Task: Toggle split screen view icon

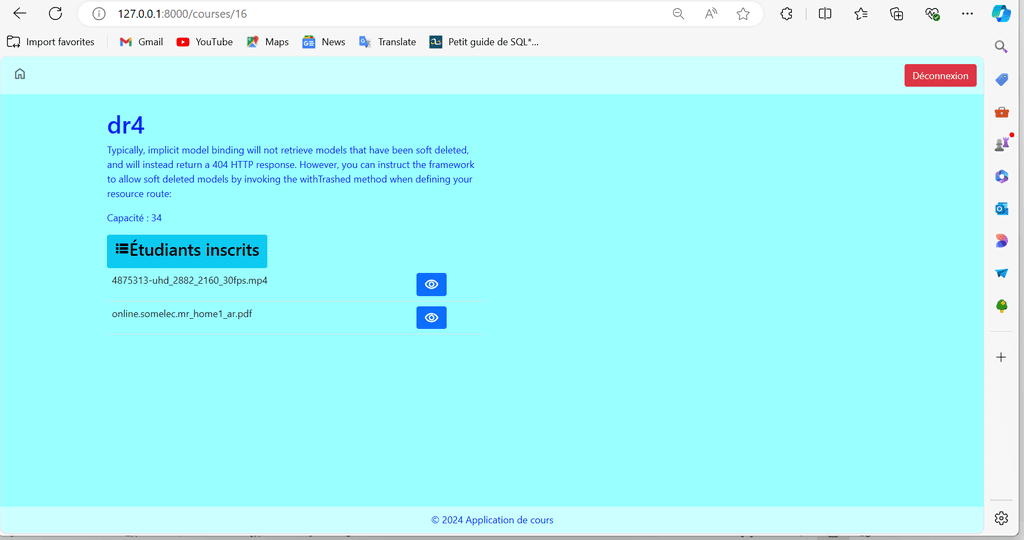Action: [x=825, y=14]
